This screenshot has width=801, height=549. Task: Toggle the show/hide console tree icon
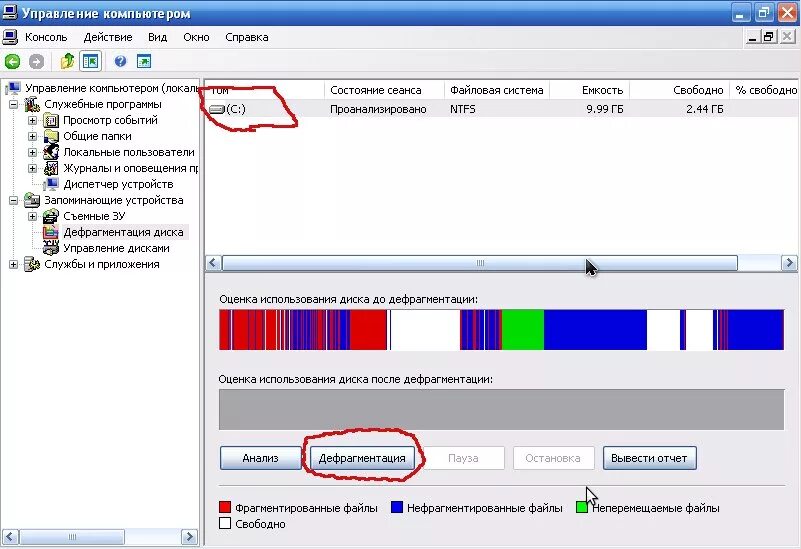click(x=90, y=61)
